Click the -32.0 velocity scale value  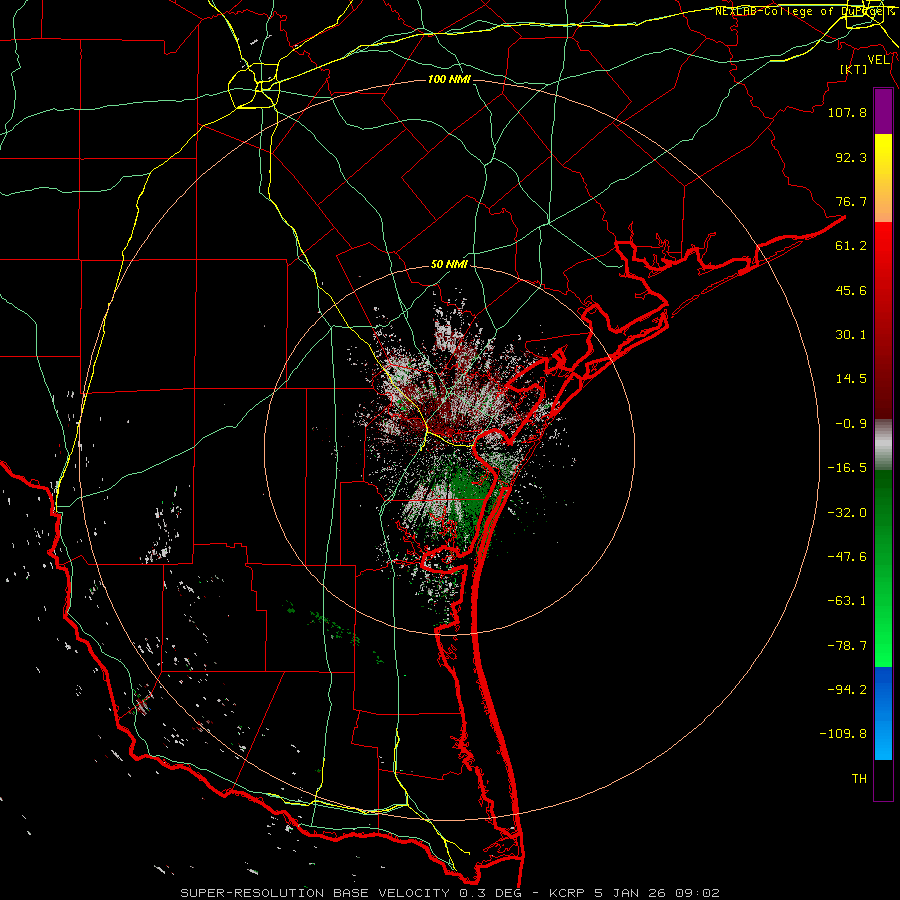pyautogui.click(x=847, y=513)
